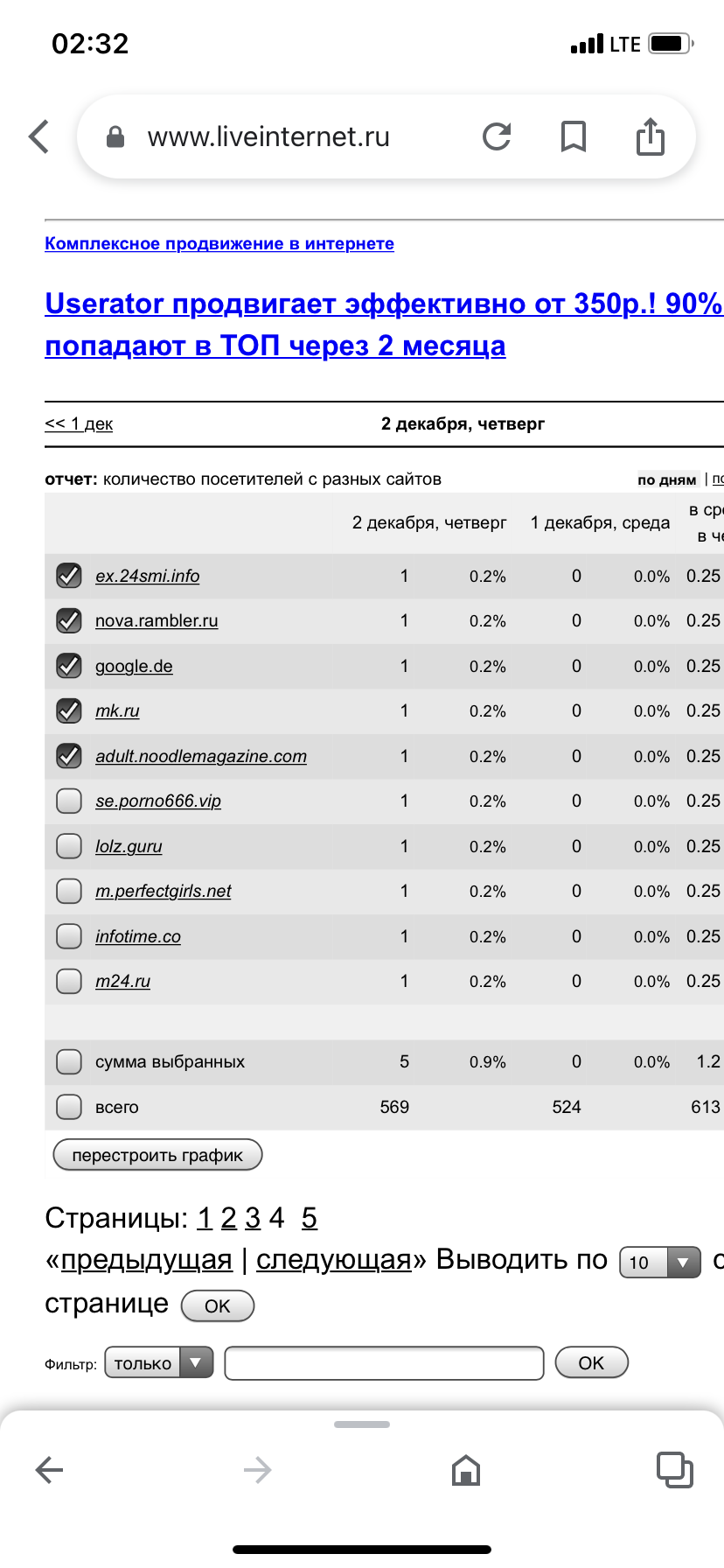Open the share sheet icon
The image size is (724, 1568).
(650, 136)
